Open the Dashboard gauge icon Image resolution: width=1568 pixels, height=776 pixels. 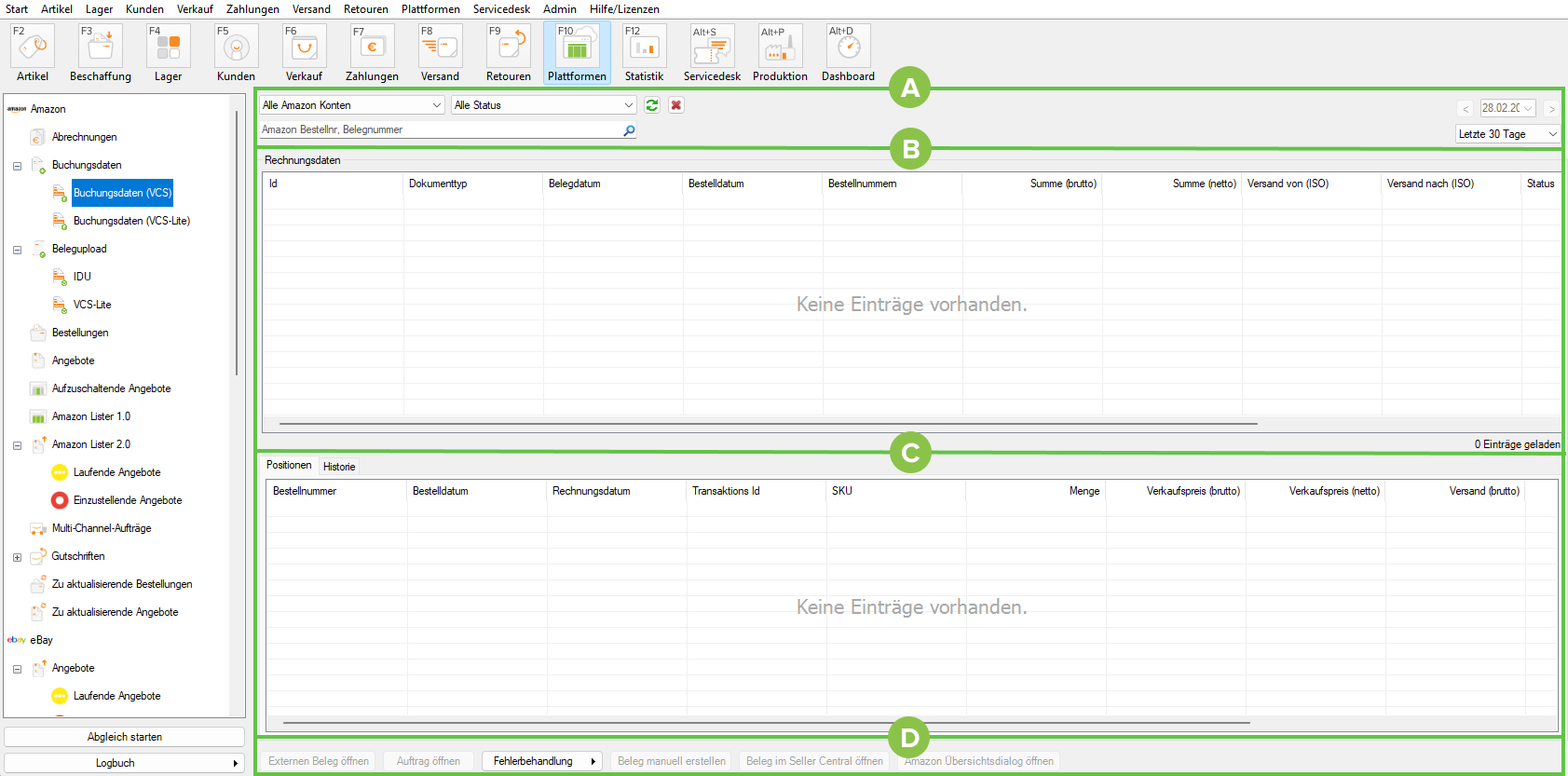click(x=848, y=47)
